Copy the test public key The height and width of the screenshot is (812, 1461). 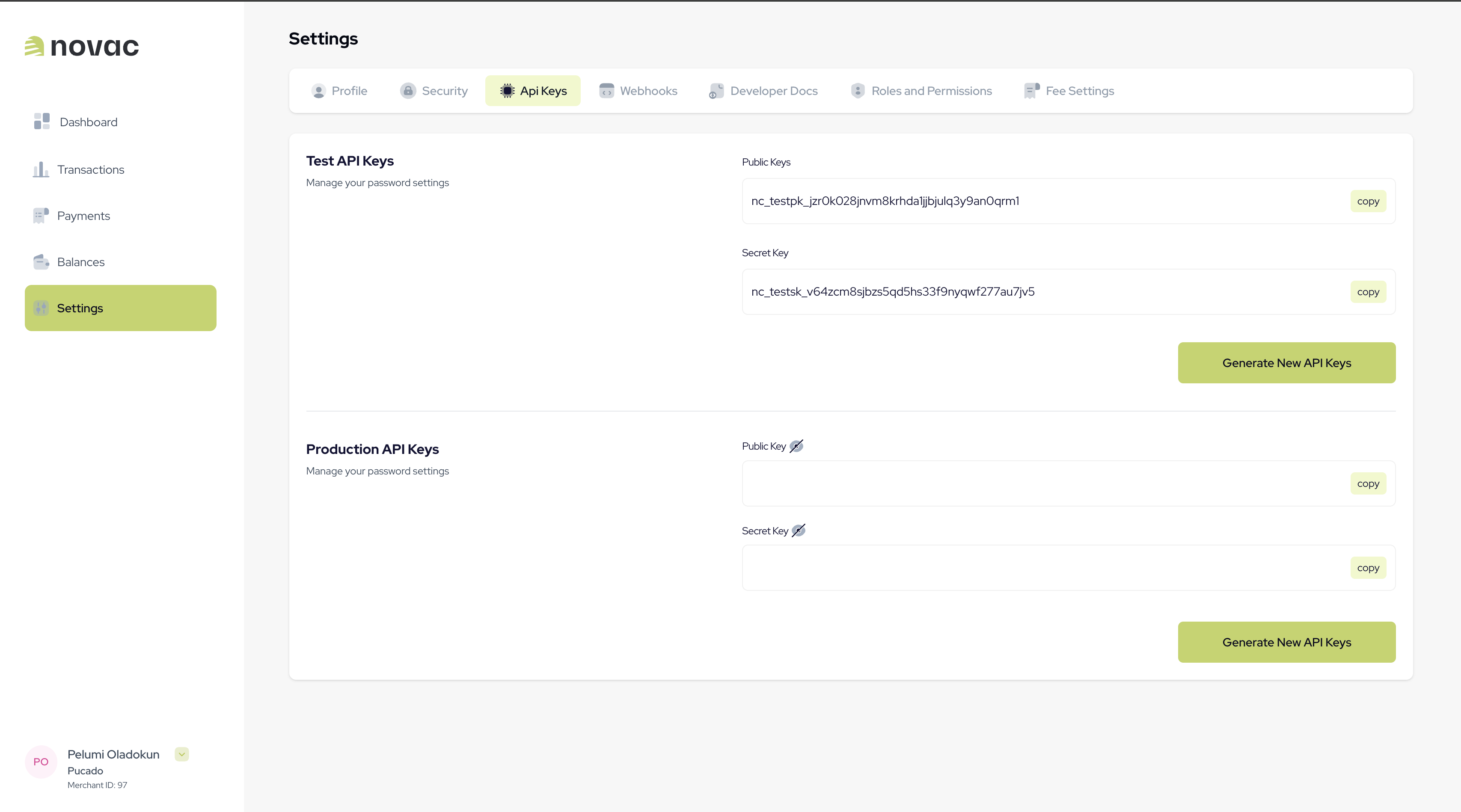point(1368,202)
